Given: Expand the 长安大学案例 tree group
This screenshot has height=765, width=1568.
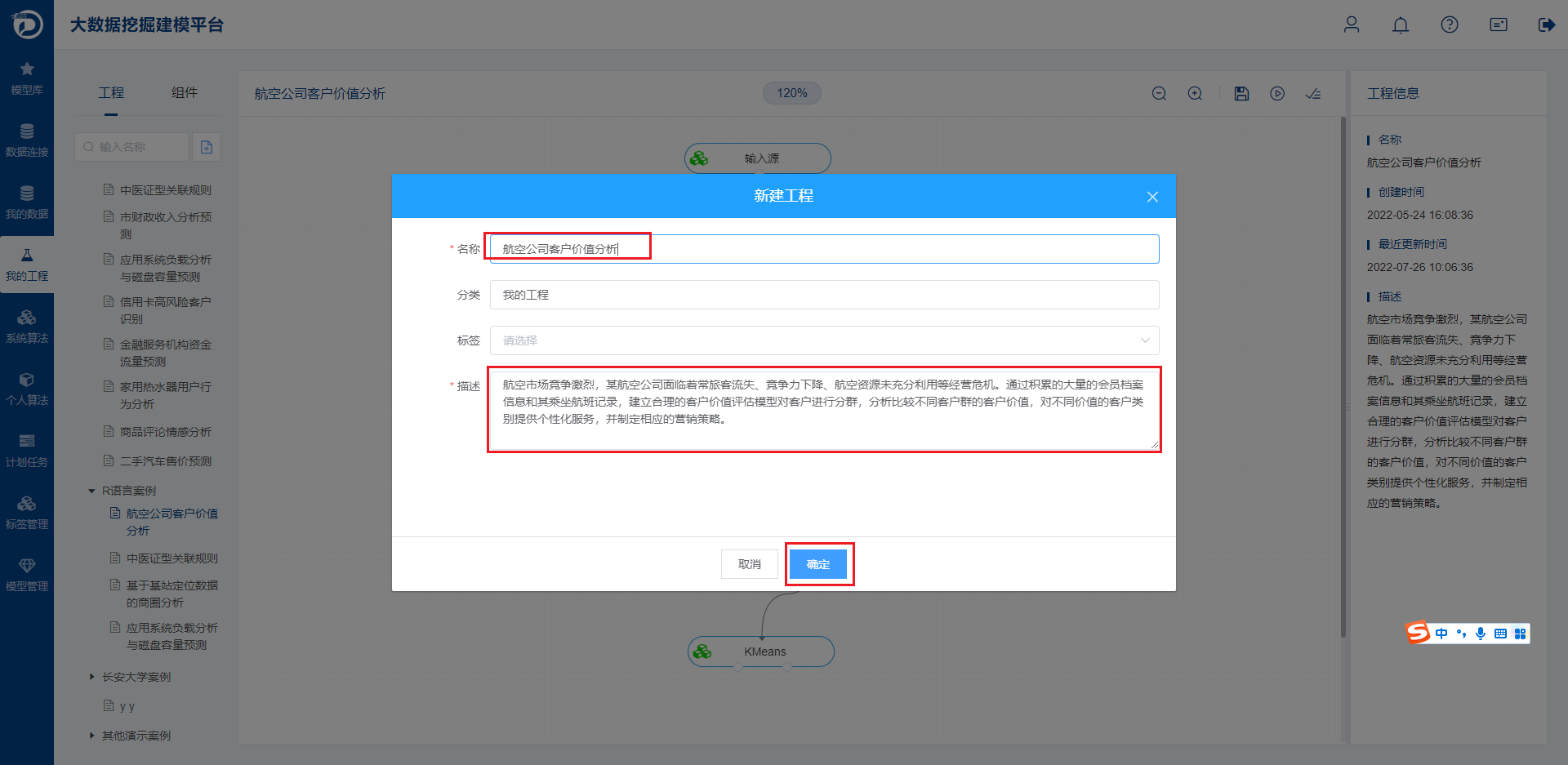Looking at the screenshot, I should [x=91, y=677].
